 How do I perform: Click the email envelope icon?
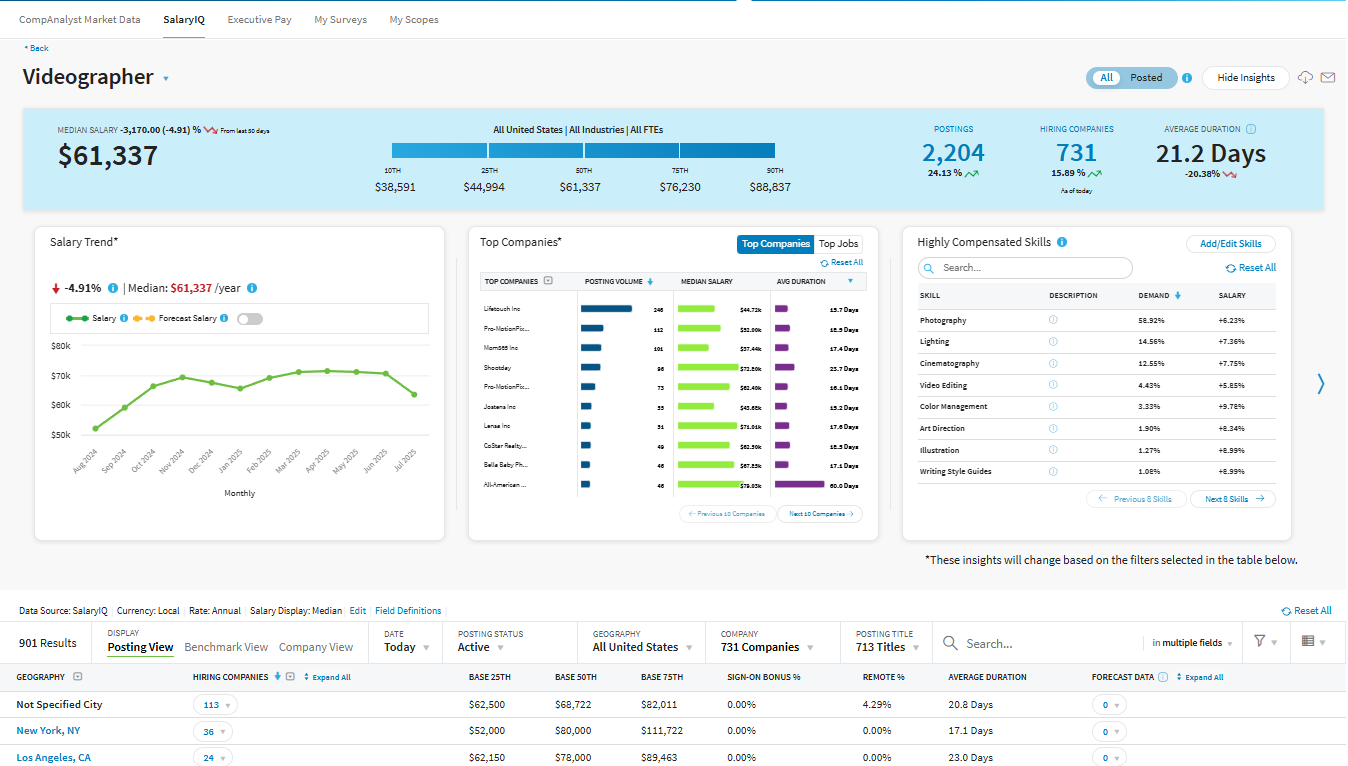(1328, 78)
